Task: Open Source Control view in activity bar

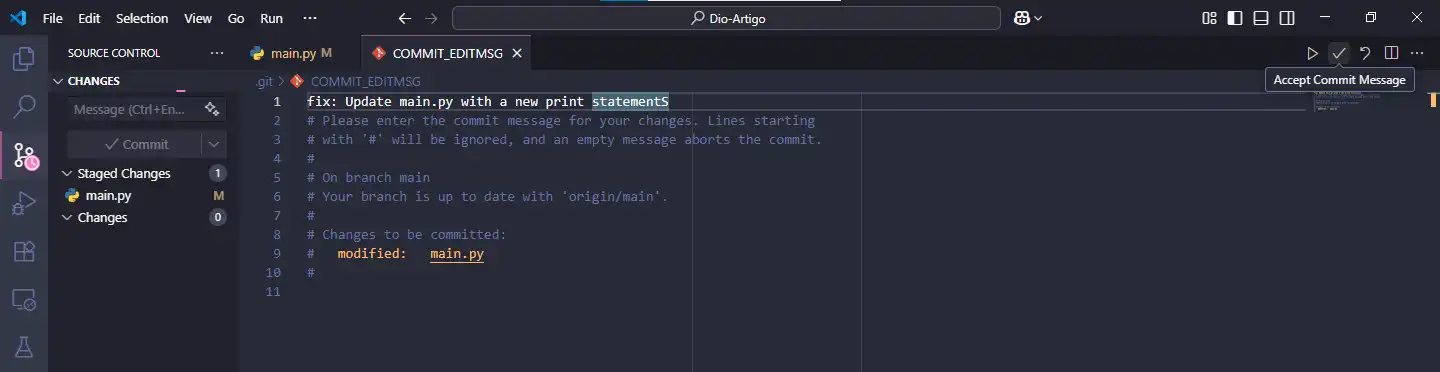Action: coord(24,155)
